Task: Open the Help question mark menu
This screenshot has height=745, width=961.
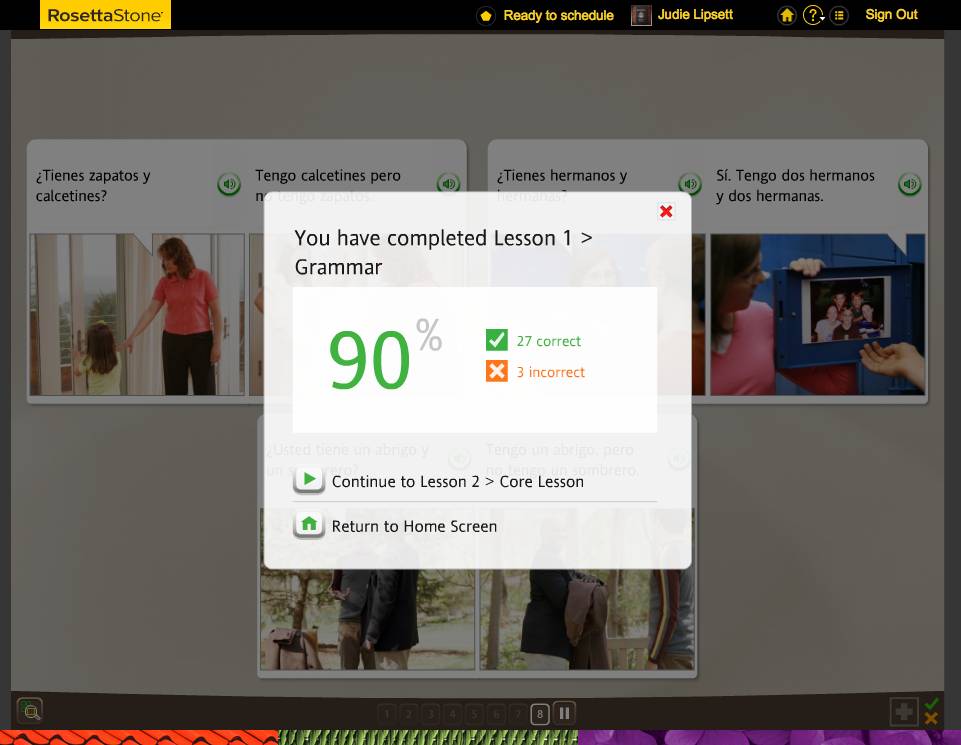Action: coord(813,15)
